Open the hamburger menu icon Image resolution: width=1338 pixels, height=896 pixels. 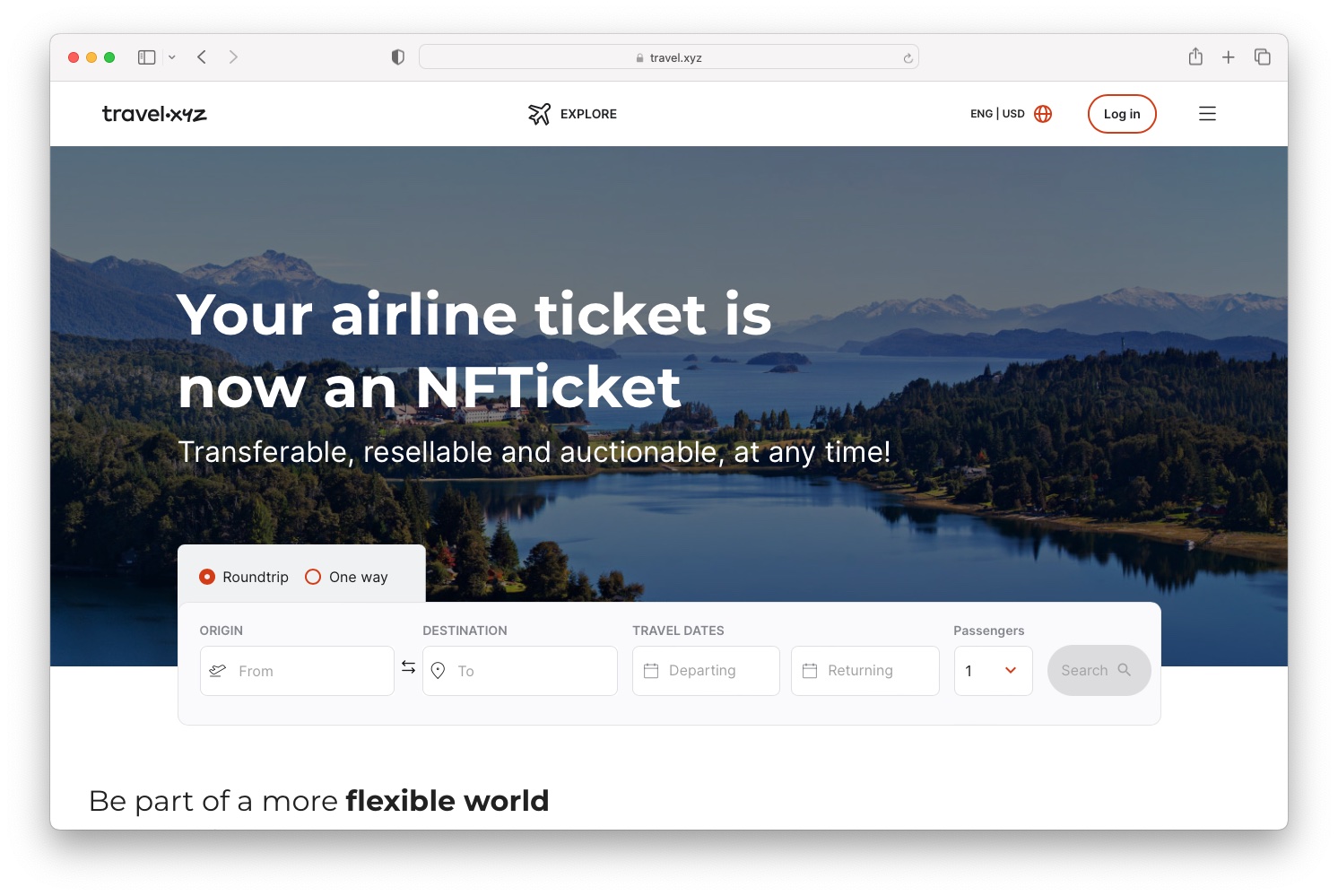[x=1207, y=114]
